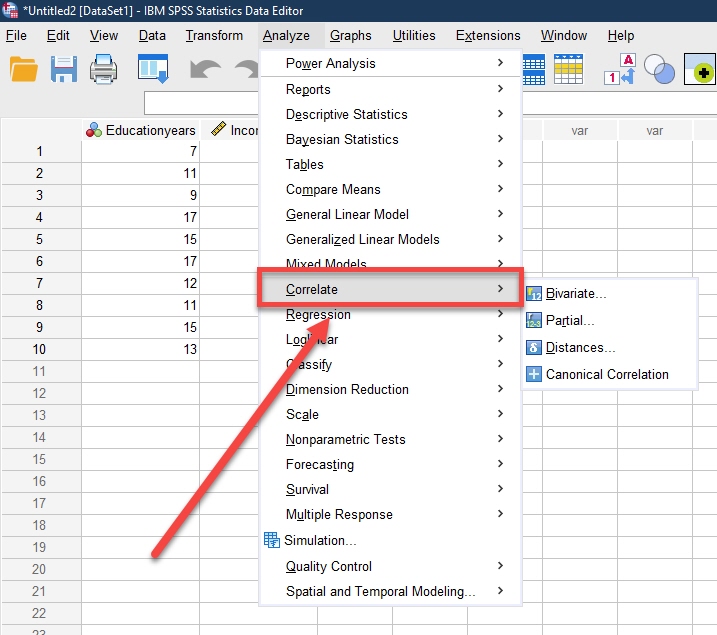The image size is (717, 635).
Task: Open the Graphs menu
Action: point(350,36)
